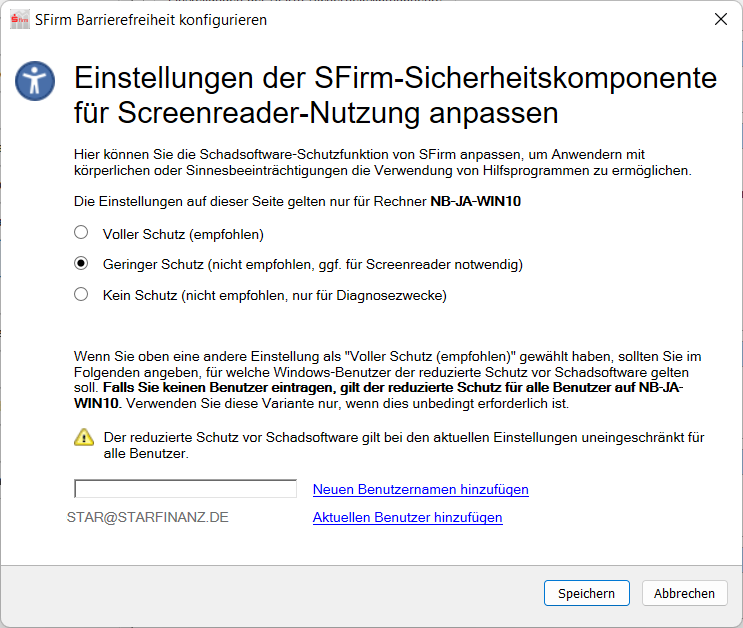Cancel the dialog with Abbrechen
Image resolution: width=743 pixels, height=628 pixels.
(x=684, y=593)
